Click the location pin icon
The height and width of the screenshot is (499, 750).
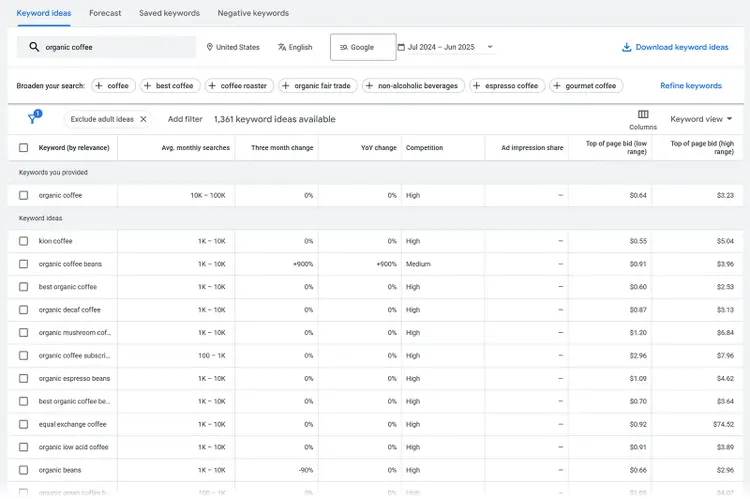pos(210,47)
